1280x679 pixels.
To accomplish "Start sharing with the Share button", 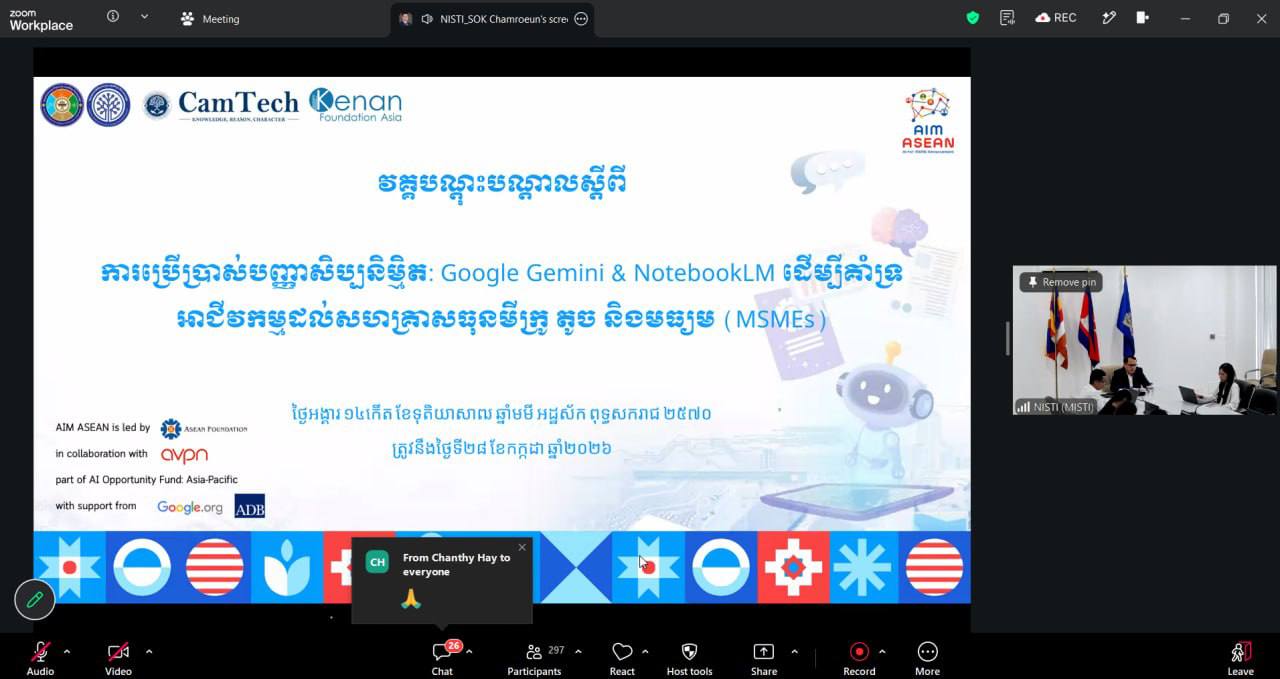I will tap(764, 658).
